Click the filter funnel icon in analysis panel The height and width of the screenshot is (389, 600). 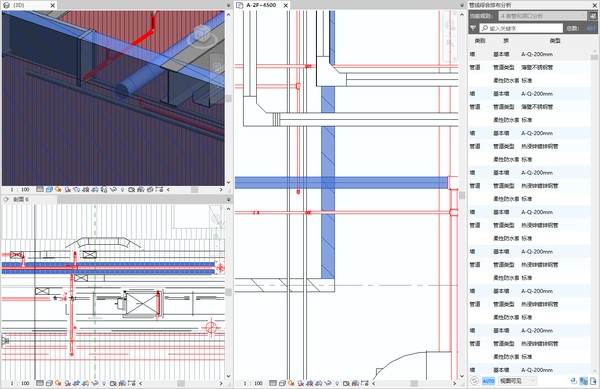[473, 28]
